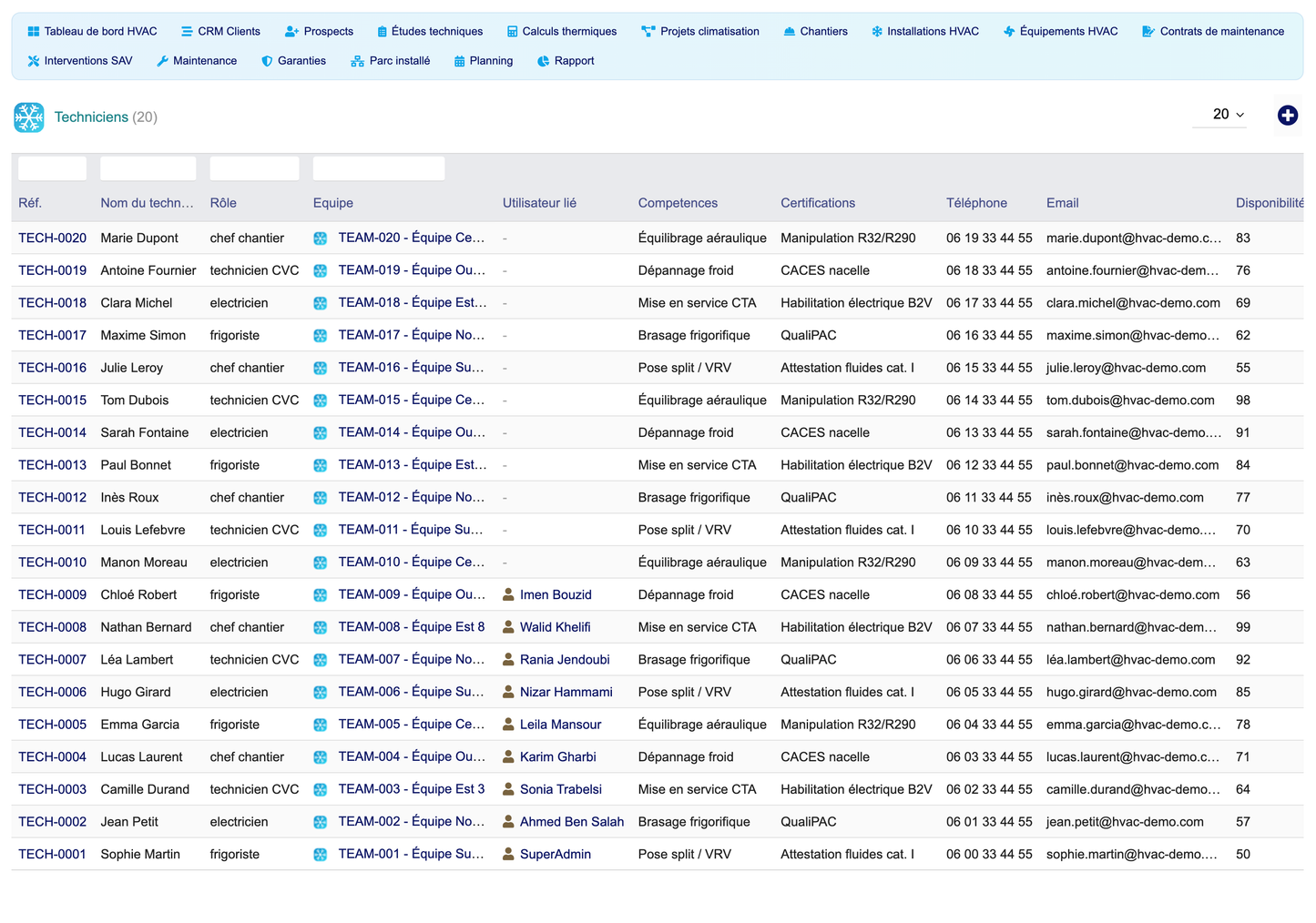Focus the Réf. filter field

tap(52, 168)
